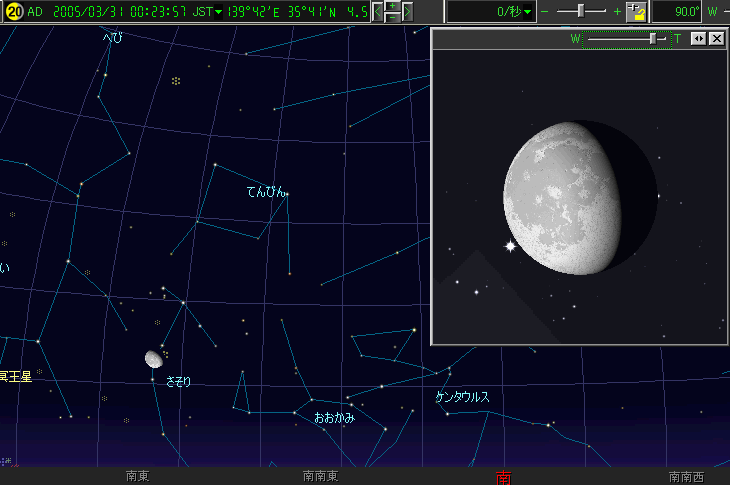Click the green plus beside speed slider
730x485 pixels.
617,12
